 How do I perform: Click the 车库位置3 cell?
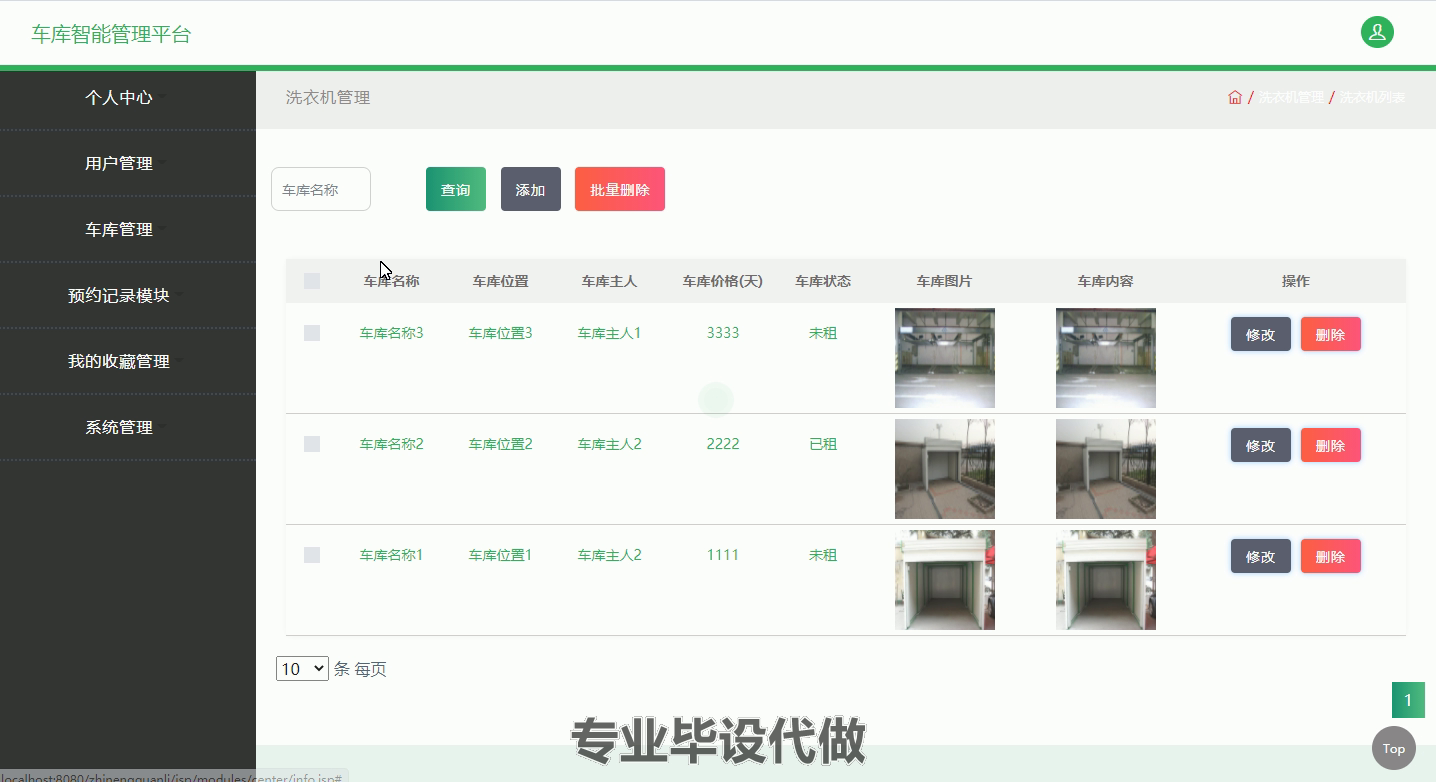501,333
